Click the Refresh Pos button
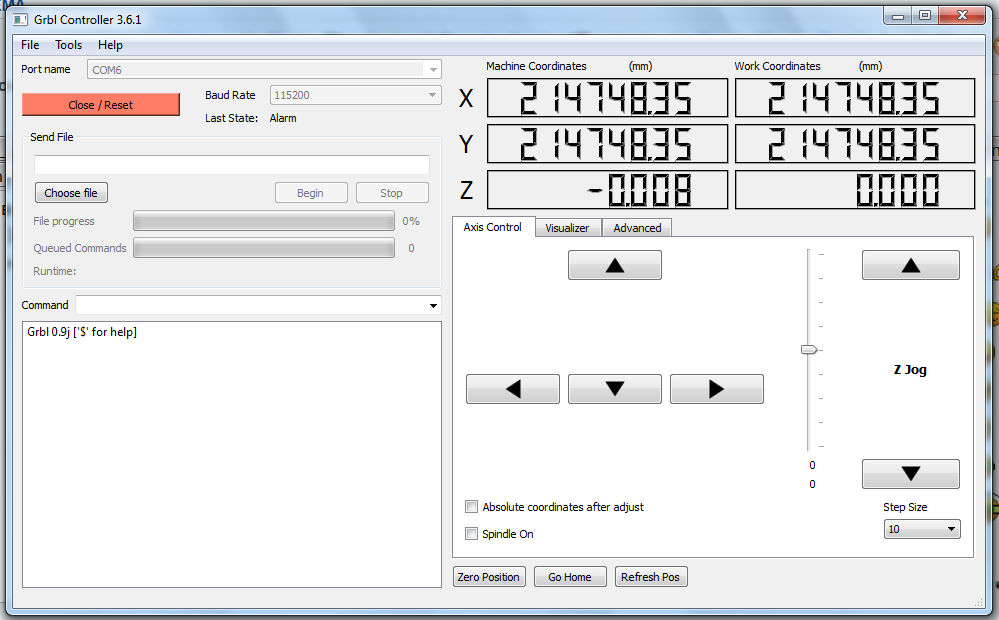 pos(650,577)
